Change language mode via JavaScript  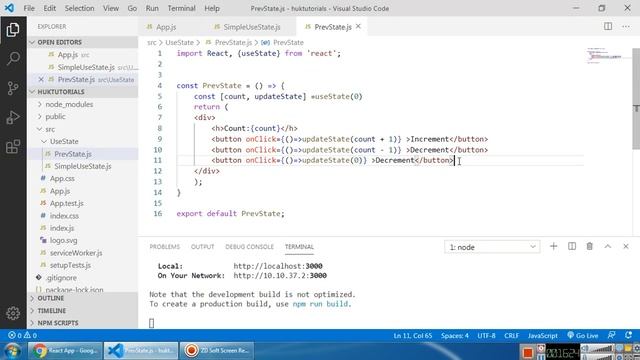[x=542, y=335]
